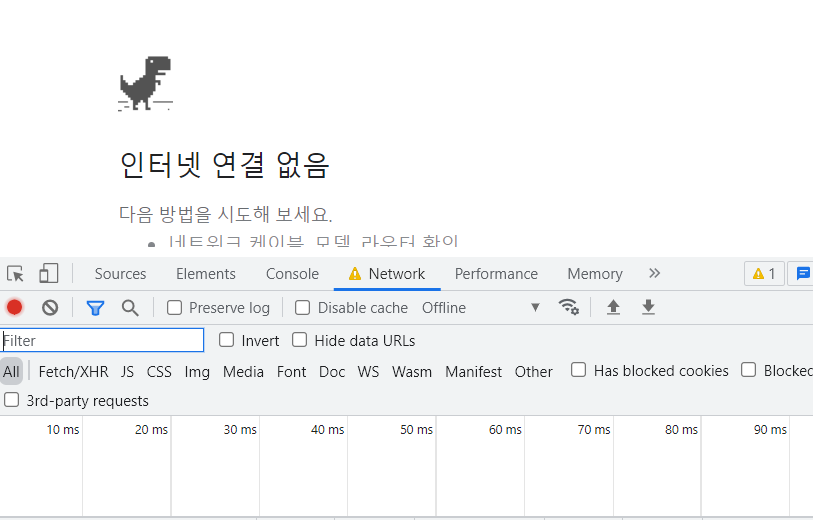Enable Preserve log checkbox
This screenshot has height=520, width=813.
174,307
